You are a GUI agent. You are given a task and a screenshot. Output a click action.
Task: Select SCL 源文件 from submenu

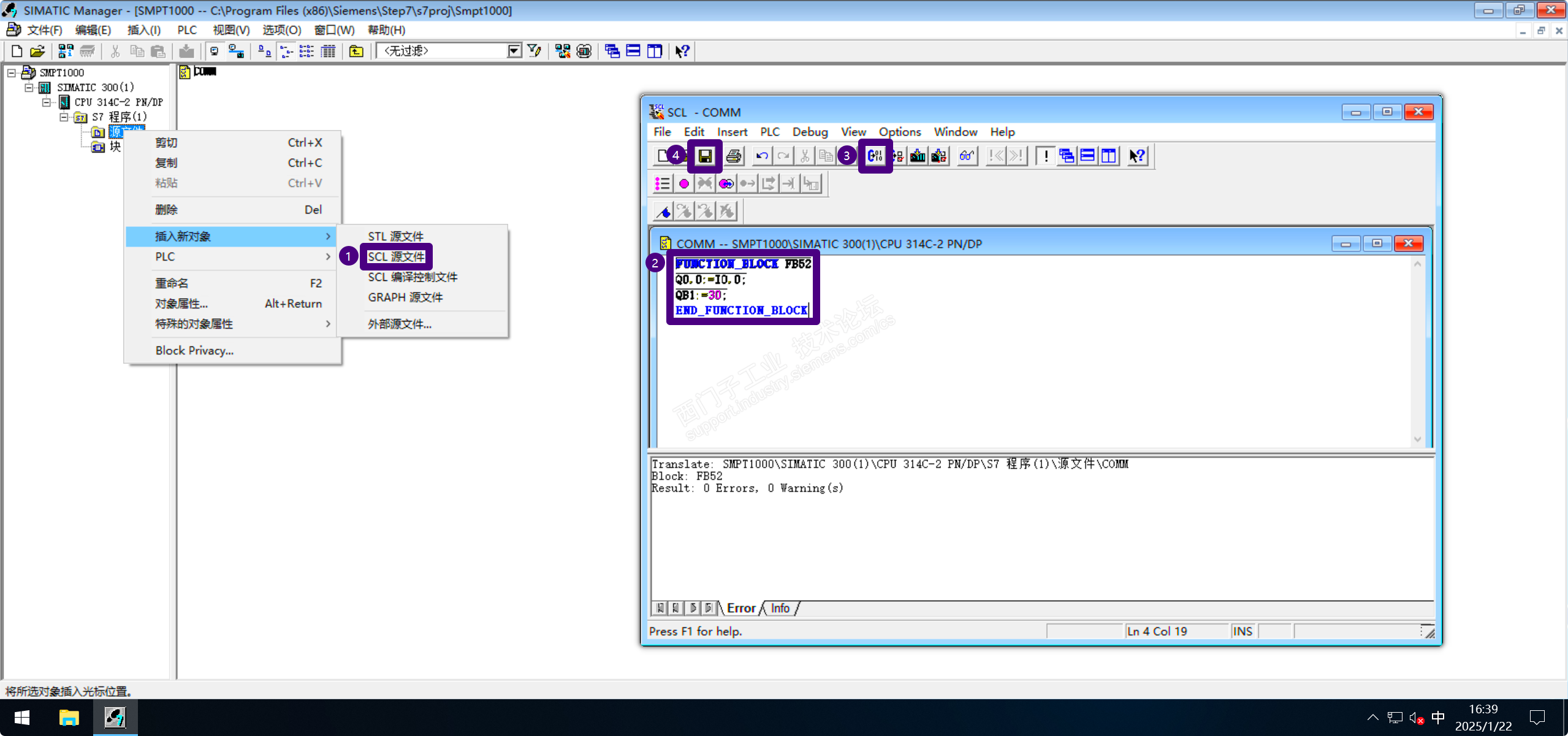(396, 256)
